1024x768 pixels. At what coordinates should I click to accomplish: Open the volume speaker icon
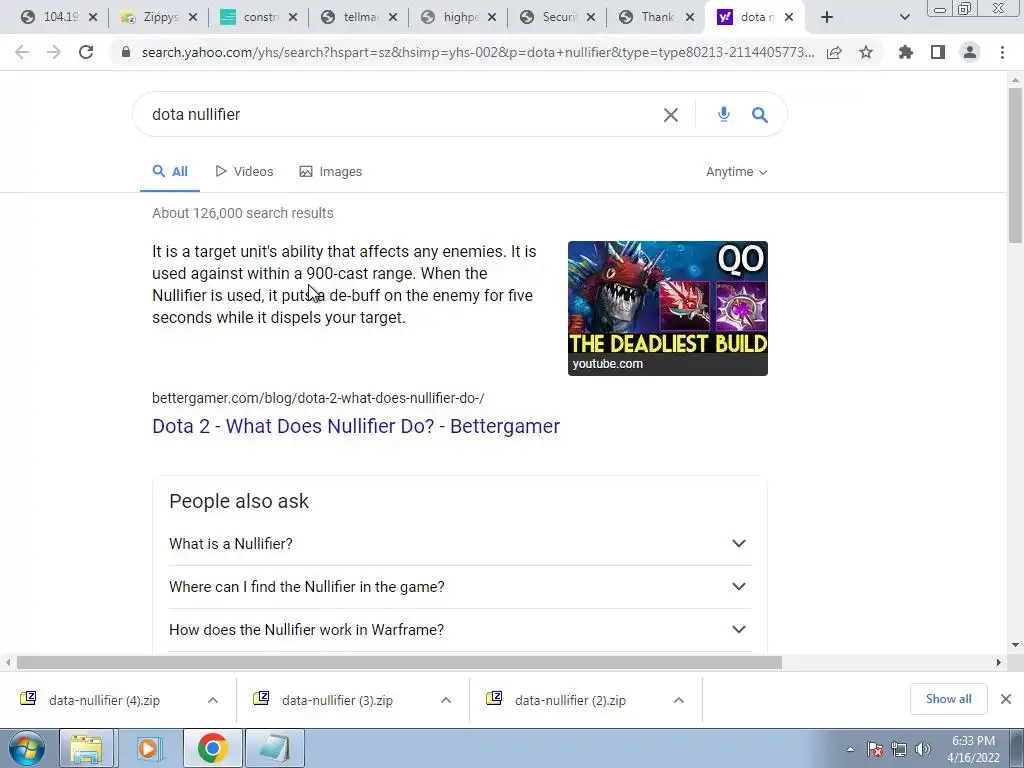923,749
